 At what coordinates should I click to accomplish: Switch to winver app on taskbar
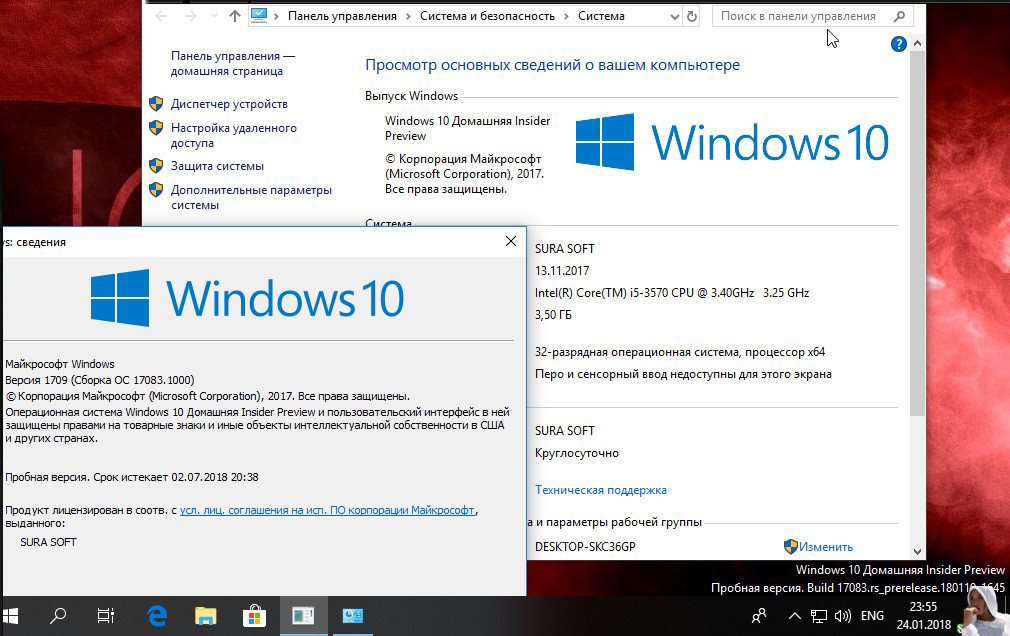click(x=303, y=616)
